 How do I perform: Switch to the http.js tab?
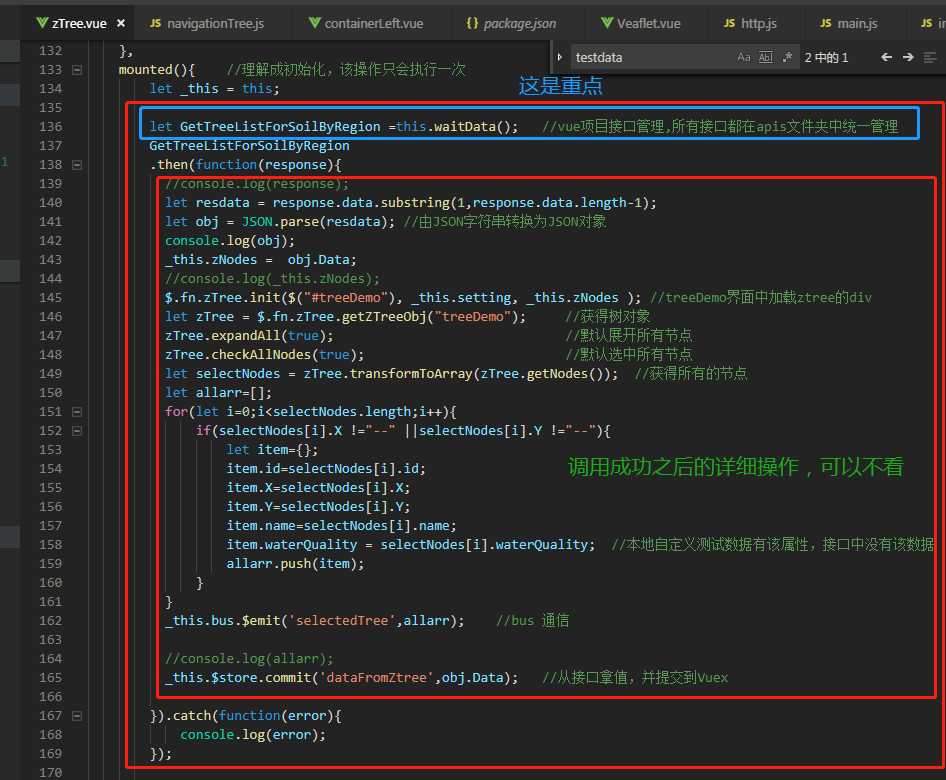(750, 24)
